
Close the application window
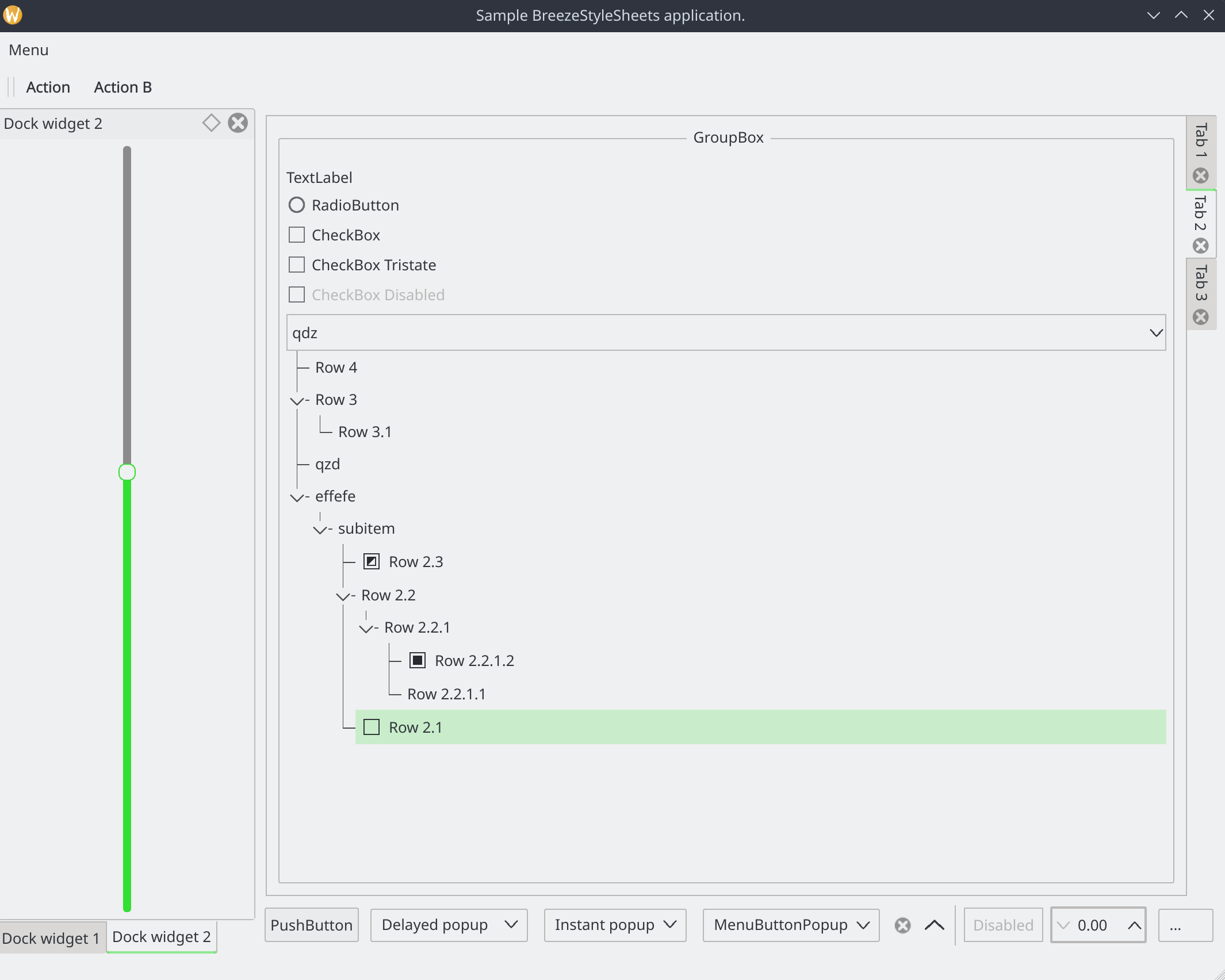1209,16
